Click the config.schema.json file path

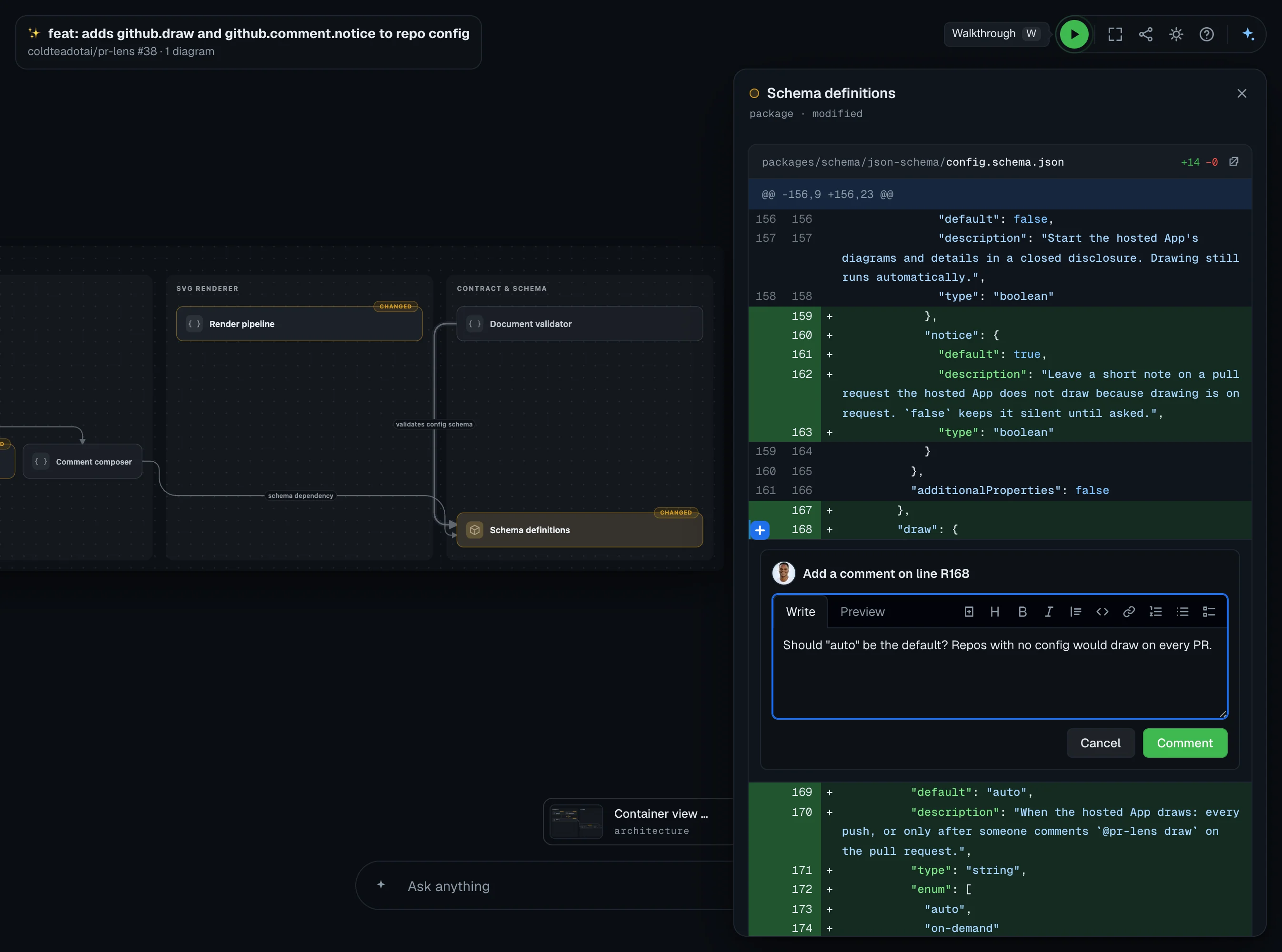point(912,162)
